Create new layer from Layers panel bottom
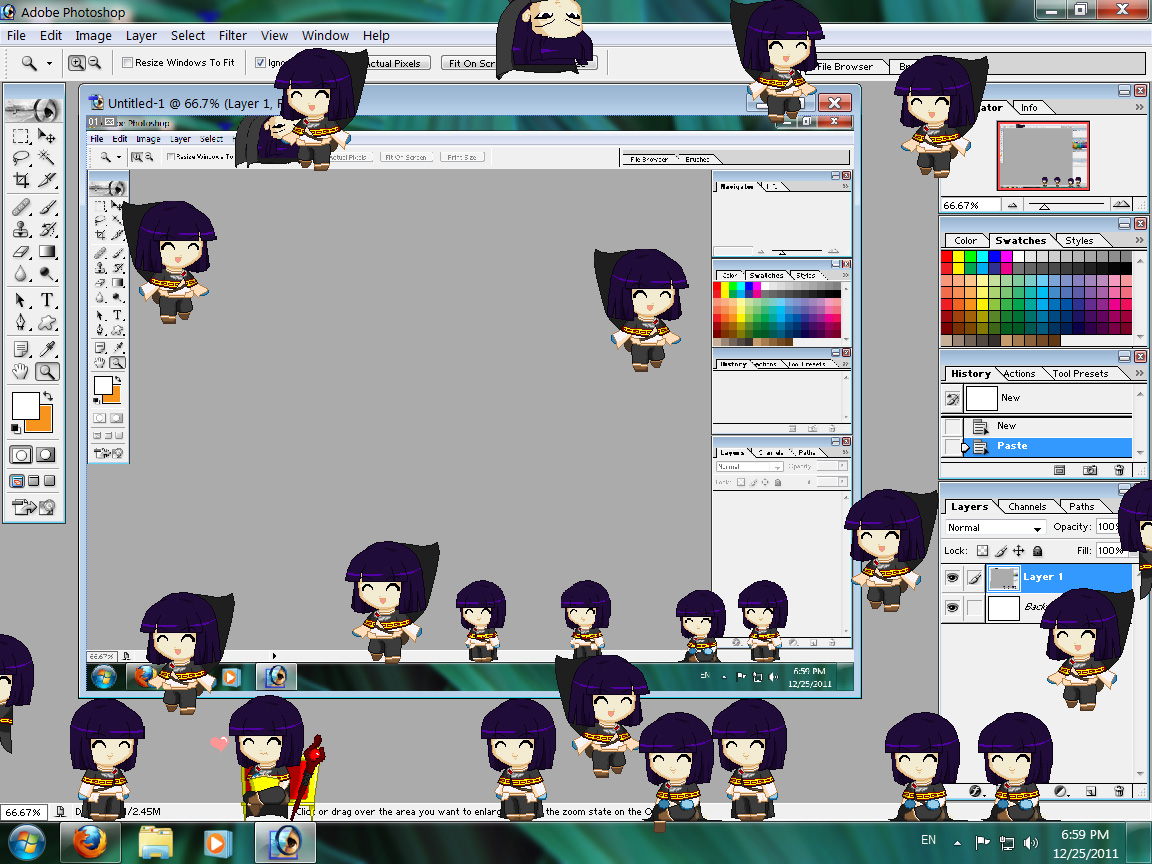This screenshot has height=864, width=1152. pos(1090,791)
